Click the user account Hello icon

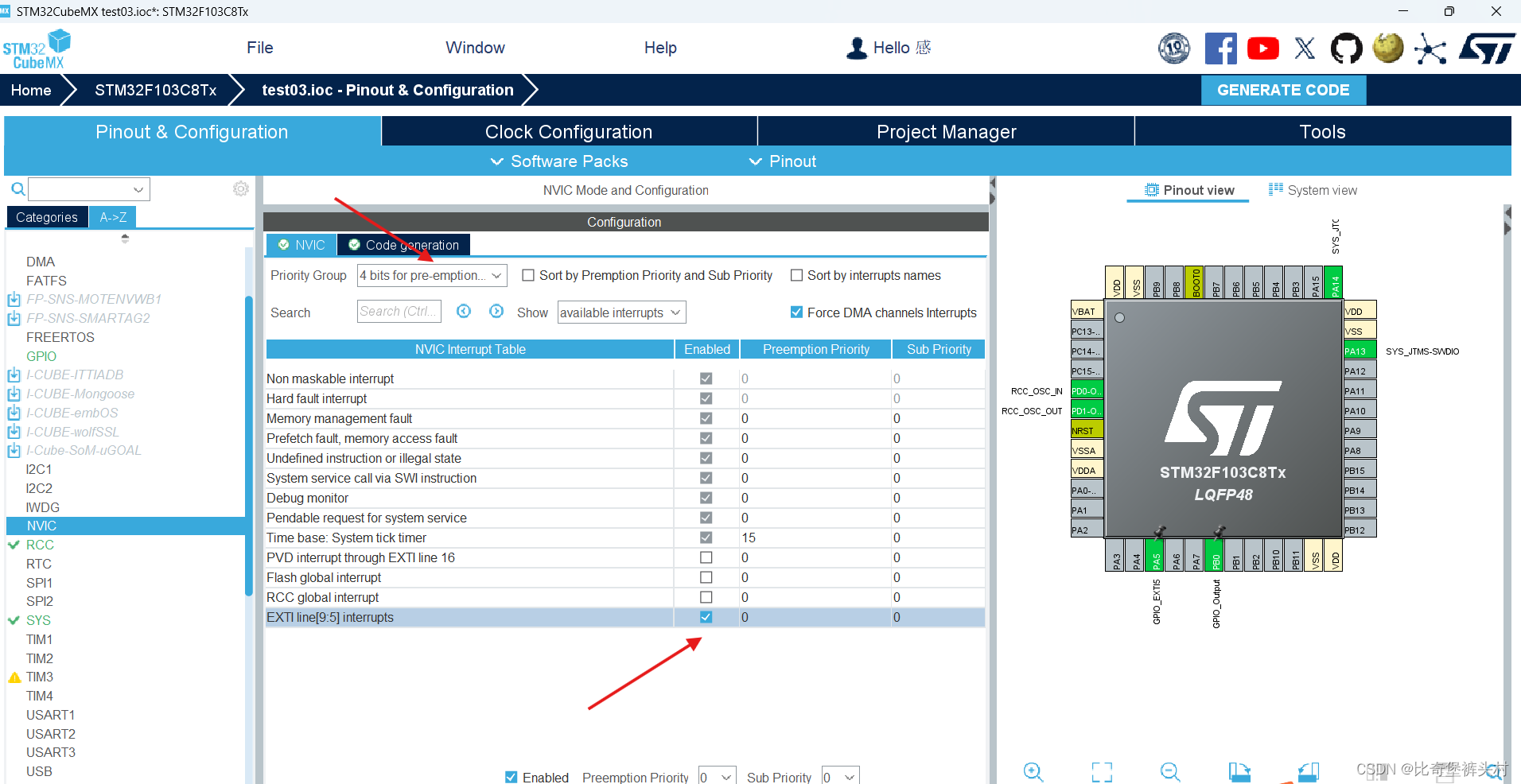tap(857, 49)
